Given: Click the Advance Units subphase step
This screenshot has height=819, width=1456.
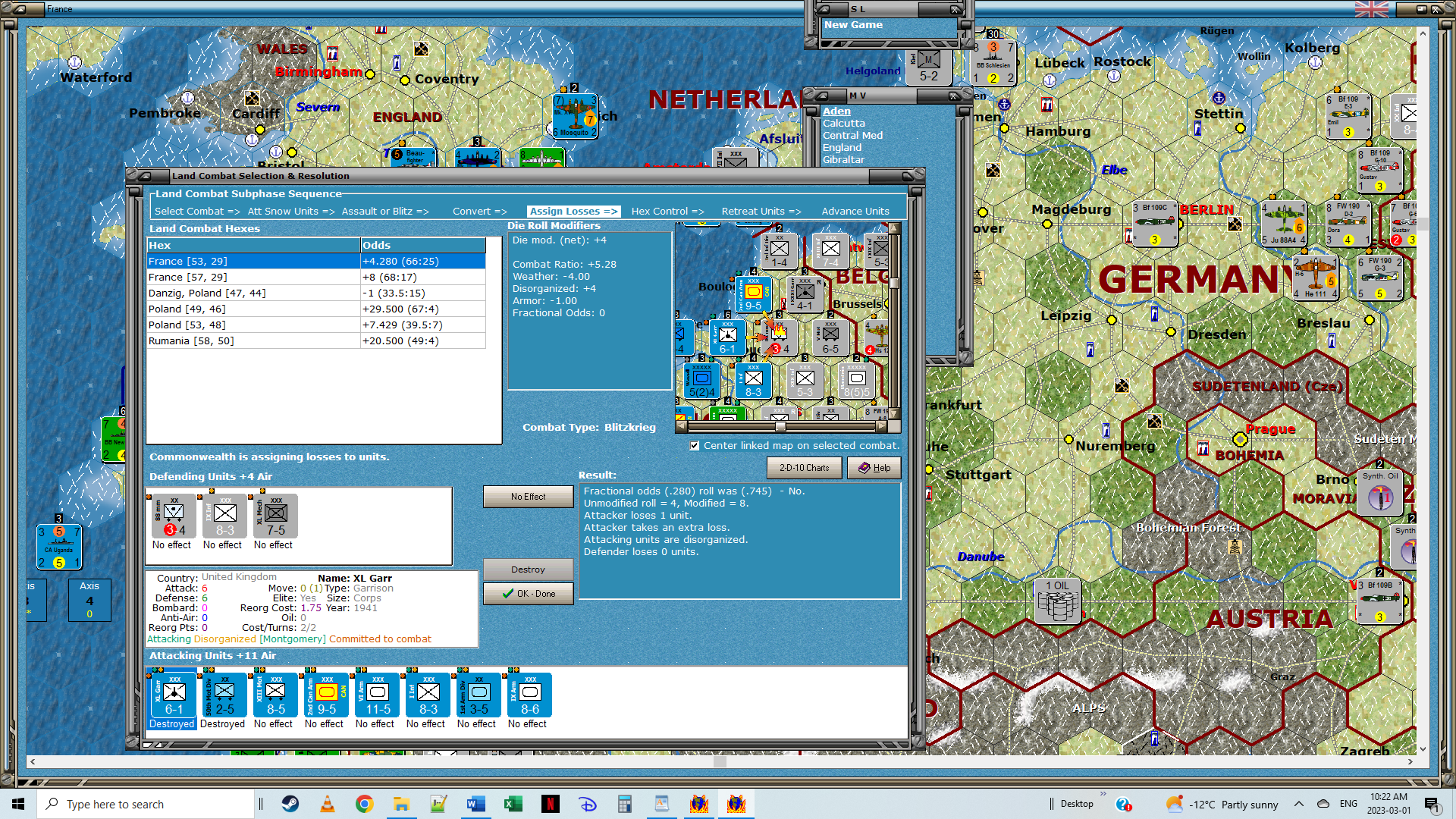Looking at the screenshot, I should click(855, 212).
